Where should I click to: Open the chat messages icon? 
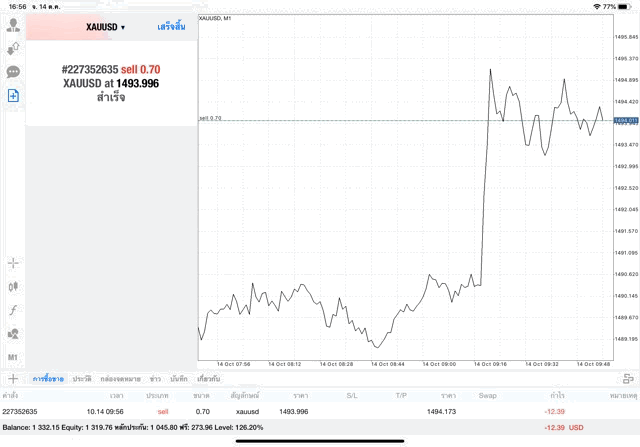coord(13,72)
